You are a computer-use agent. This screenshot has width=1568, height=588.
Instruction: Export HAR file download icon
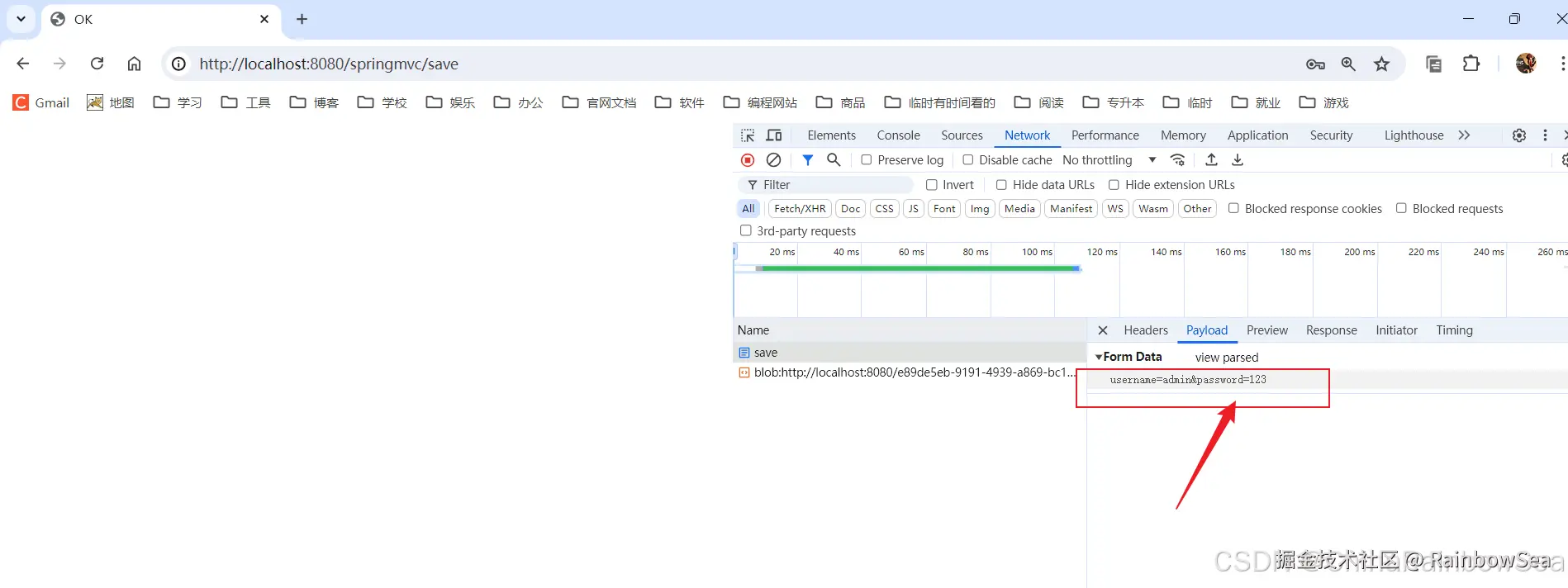(1238, 160)
